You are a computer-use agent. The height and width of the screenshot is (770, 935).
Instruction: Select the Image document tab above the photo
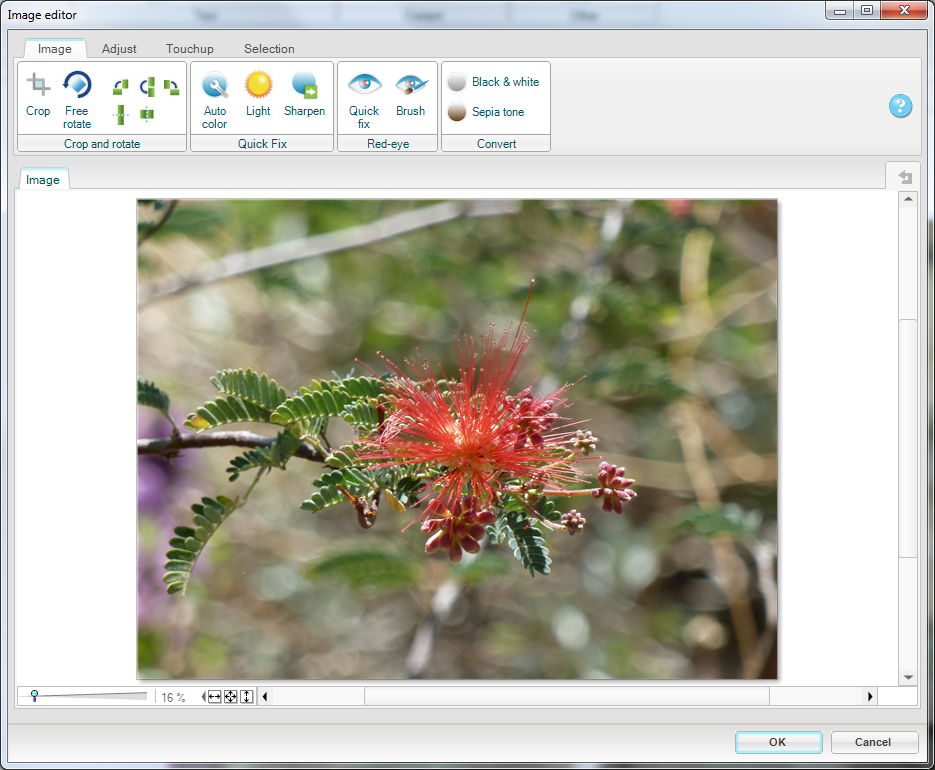43,180
